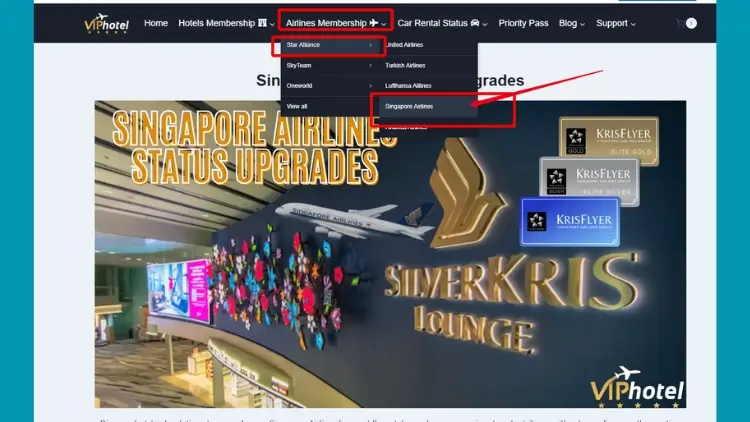
Task: Expand chevron next to Blog
Action: [x=582, y=24]
